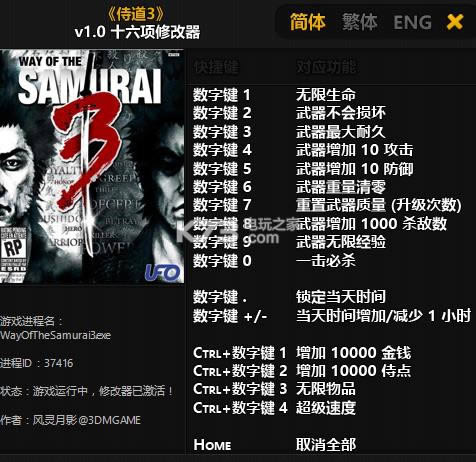Click the author credit 风灵月影@3DMGAME
This screenshot has width=476, height=462.
86,420
